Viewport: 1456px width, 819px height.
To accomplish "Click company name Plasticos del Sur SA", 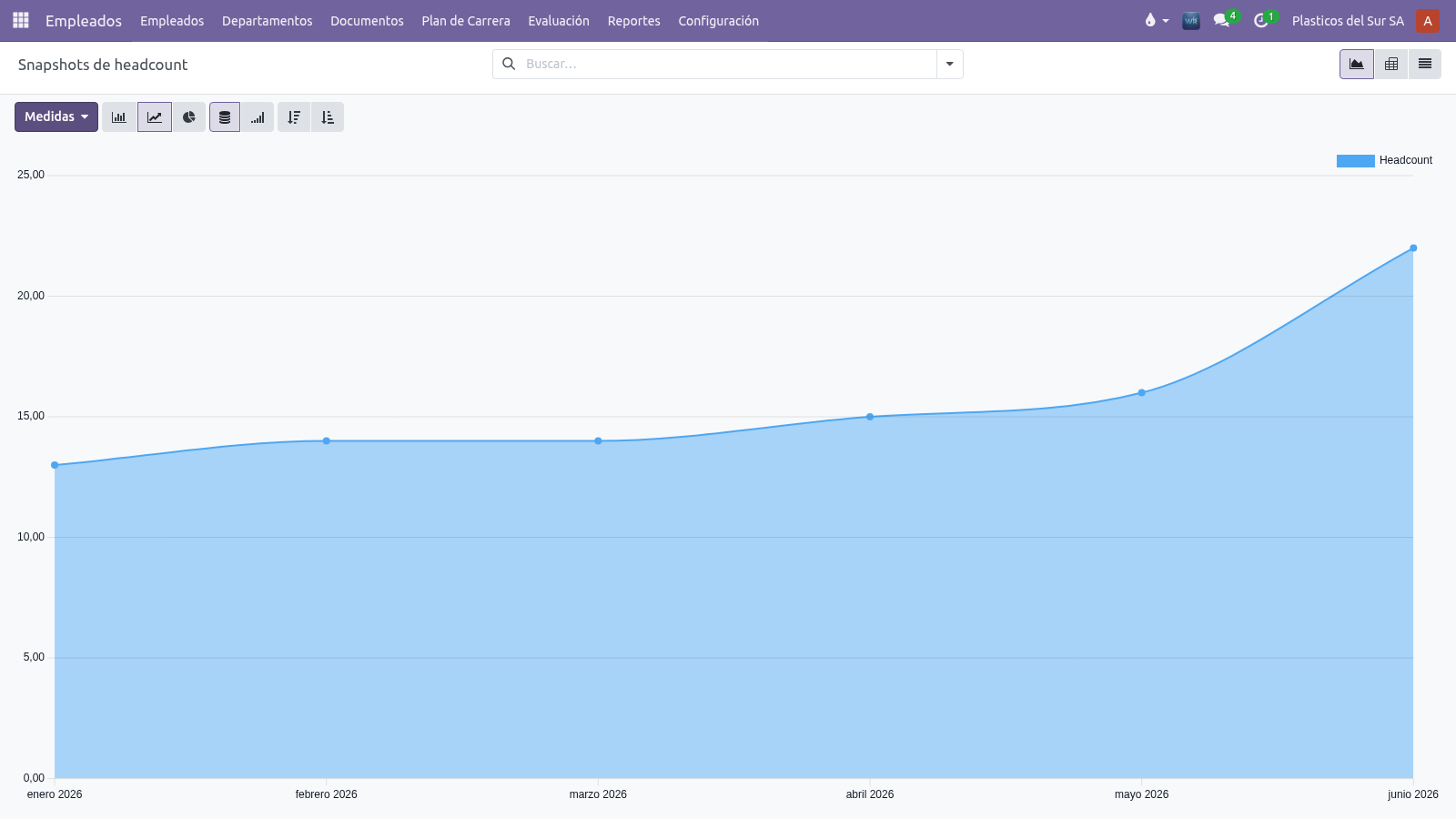I will point(1348,20).
